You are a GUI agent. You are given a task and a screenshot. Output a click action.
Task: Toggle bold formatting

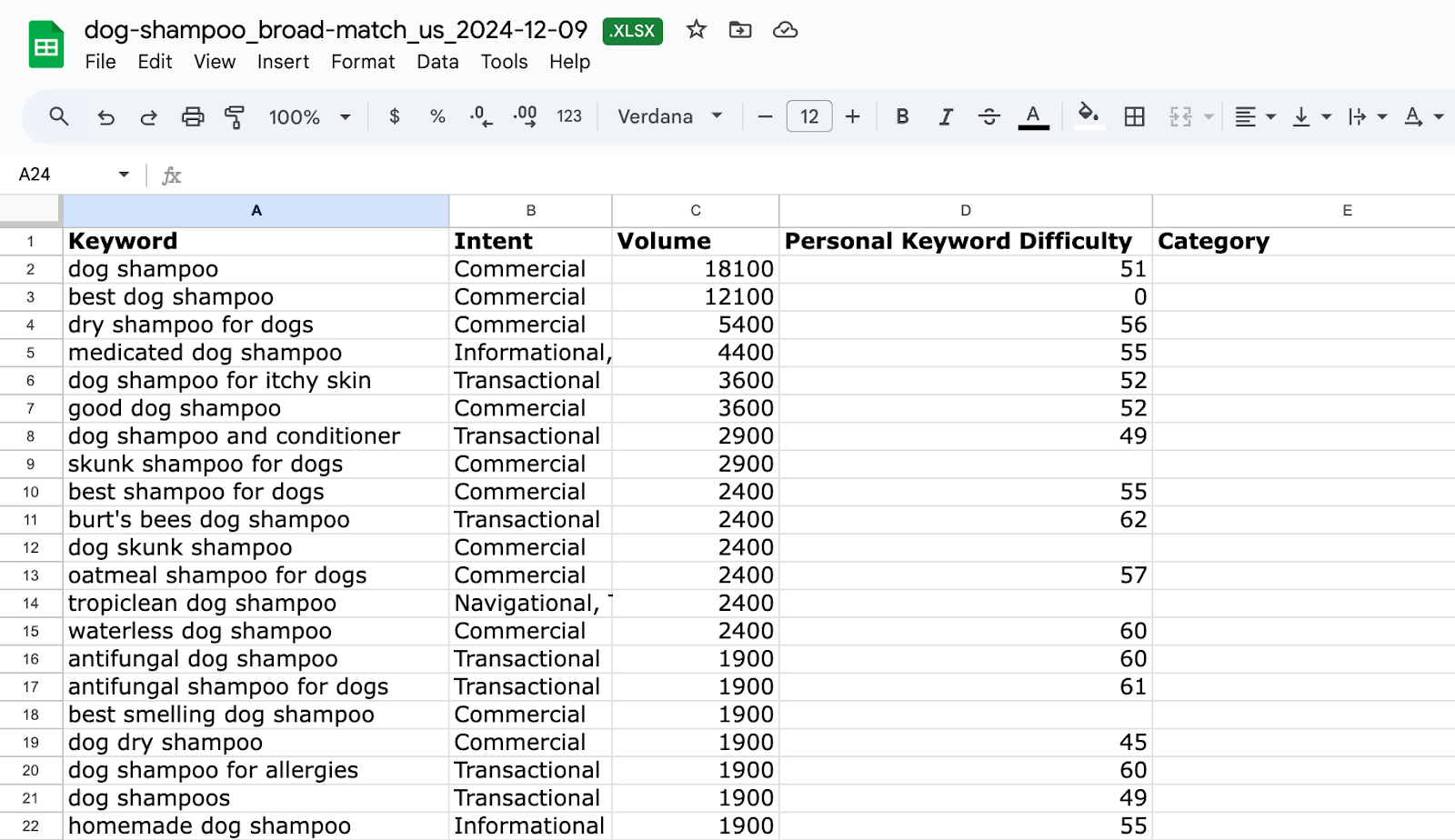coord(901,116)
